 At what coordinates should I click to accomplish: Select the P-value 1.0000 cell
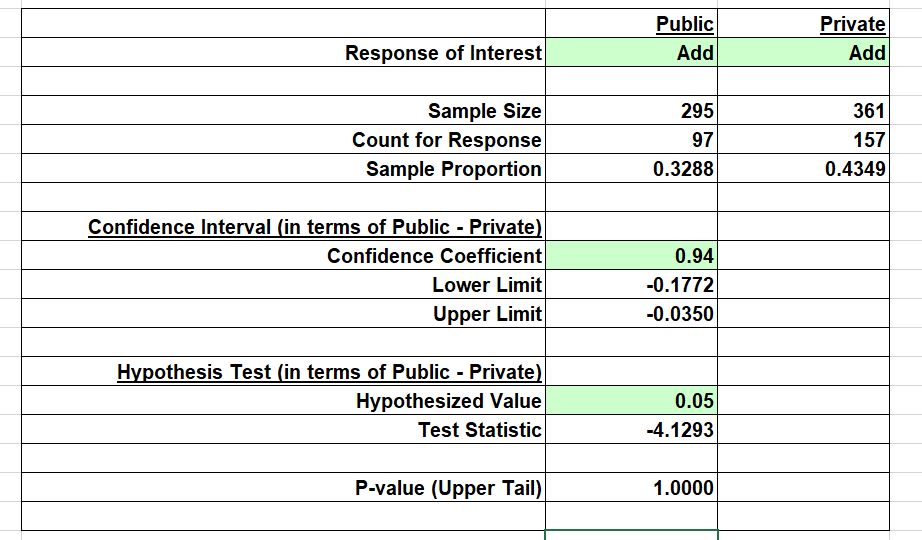pos(631,487)
